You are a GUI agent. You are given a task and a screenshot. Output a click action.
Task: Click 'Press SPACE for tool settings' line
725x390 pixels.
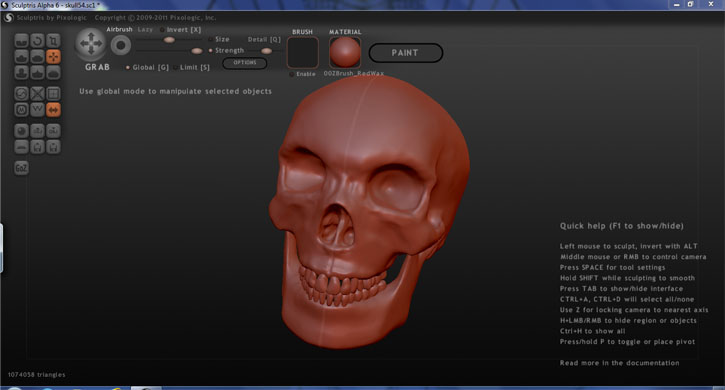613,267
